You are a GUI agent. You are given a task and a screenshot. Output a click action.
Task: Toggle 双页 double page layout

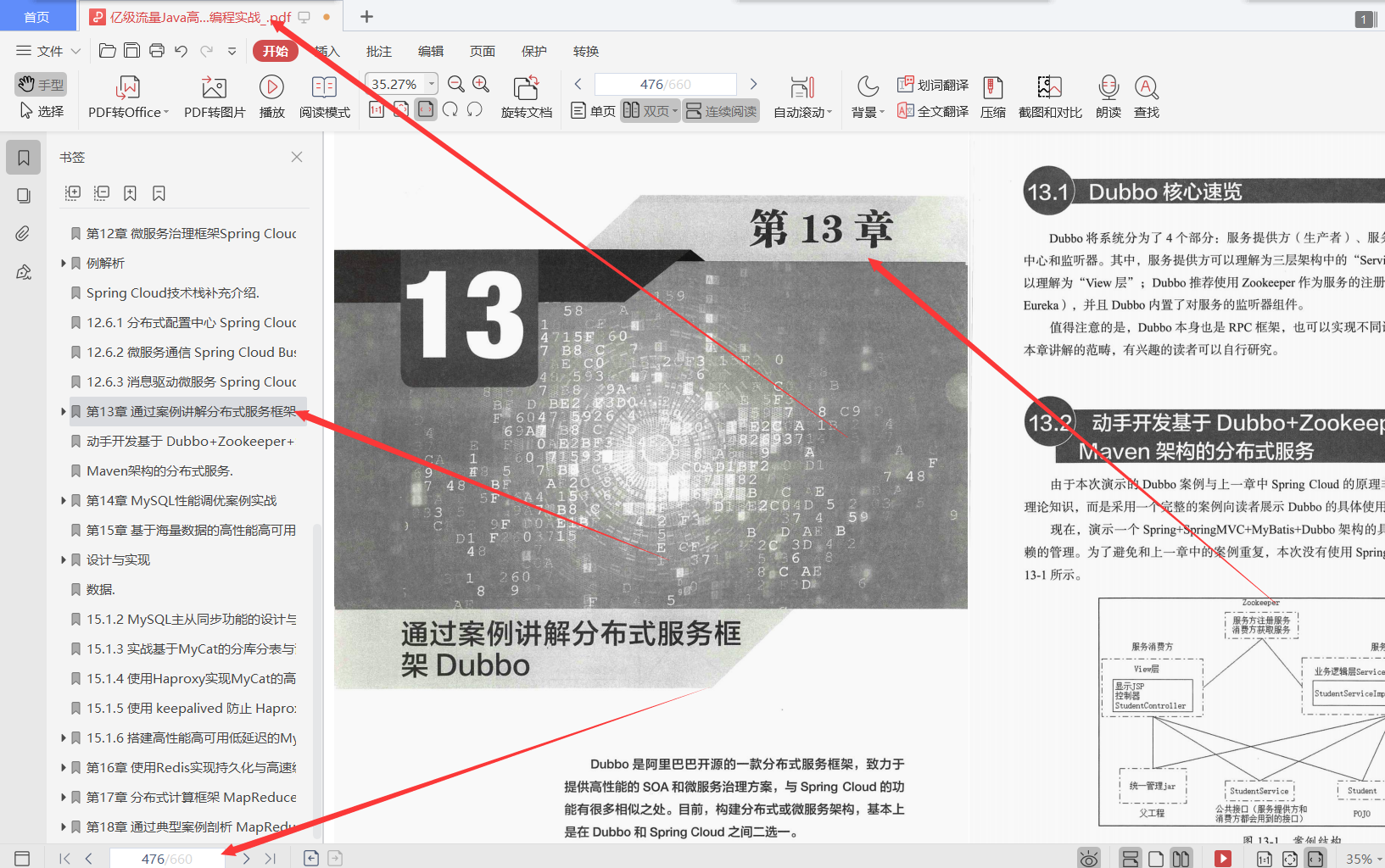pos(650,110)
